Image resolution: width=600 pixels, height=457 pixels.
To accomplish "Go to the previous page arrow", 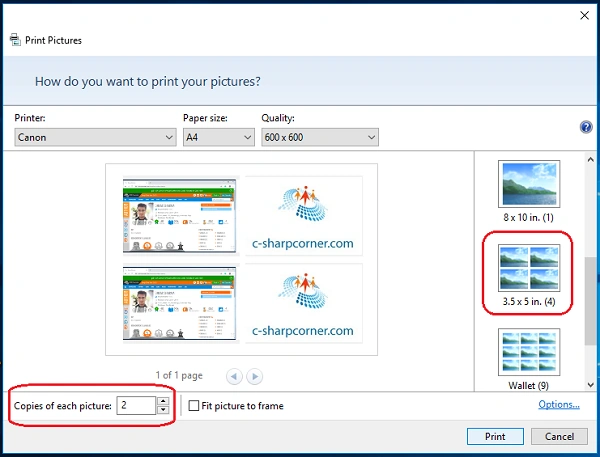I will tap(234, 376).
